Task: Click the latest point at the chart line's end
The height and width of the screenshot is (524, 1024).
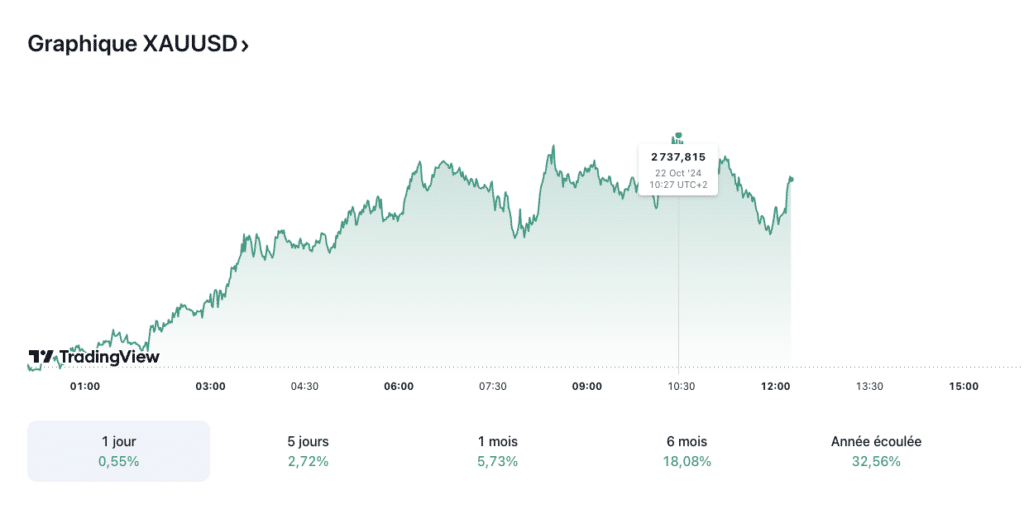Action: [x=791, y=179]
